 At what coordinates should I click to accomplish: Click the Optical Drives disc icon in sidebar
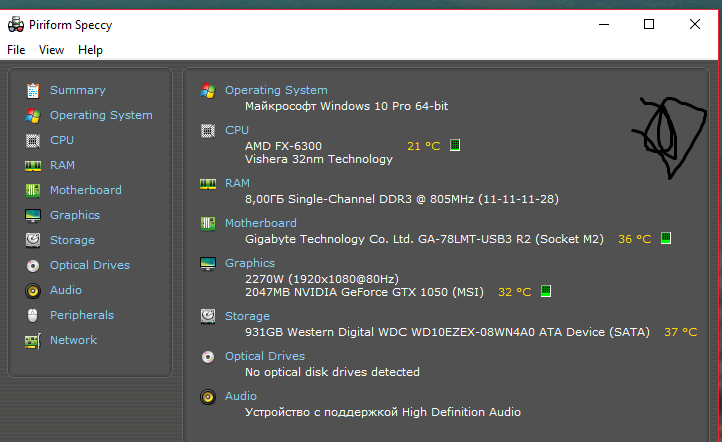pos(33,265)
